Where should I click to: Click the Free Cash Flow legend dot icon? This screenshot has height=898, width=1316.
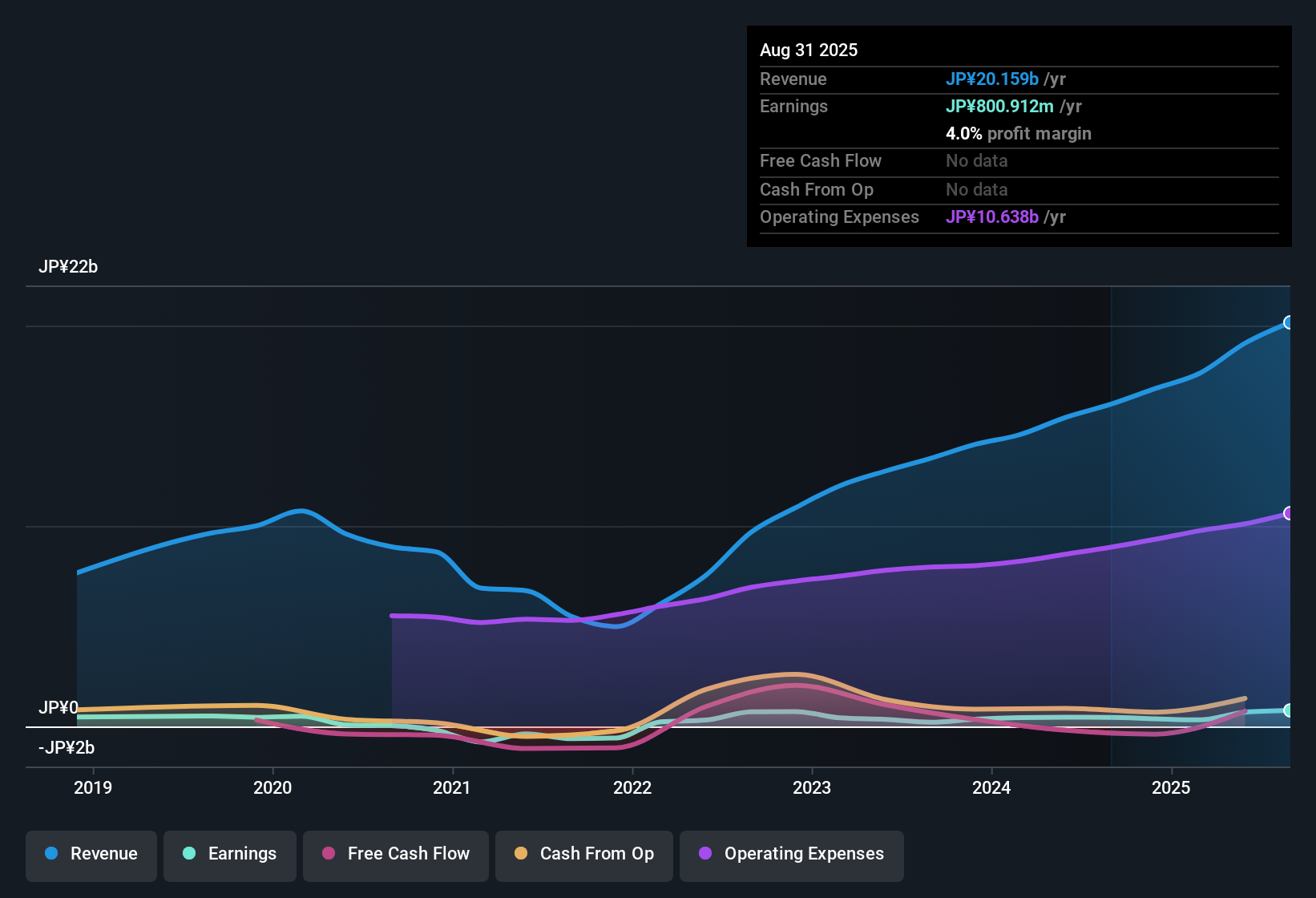[x=327, y=854]
